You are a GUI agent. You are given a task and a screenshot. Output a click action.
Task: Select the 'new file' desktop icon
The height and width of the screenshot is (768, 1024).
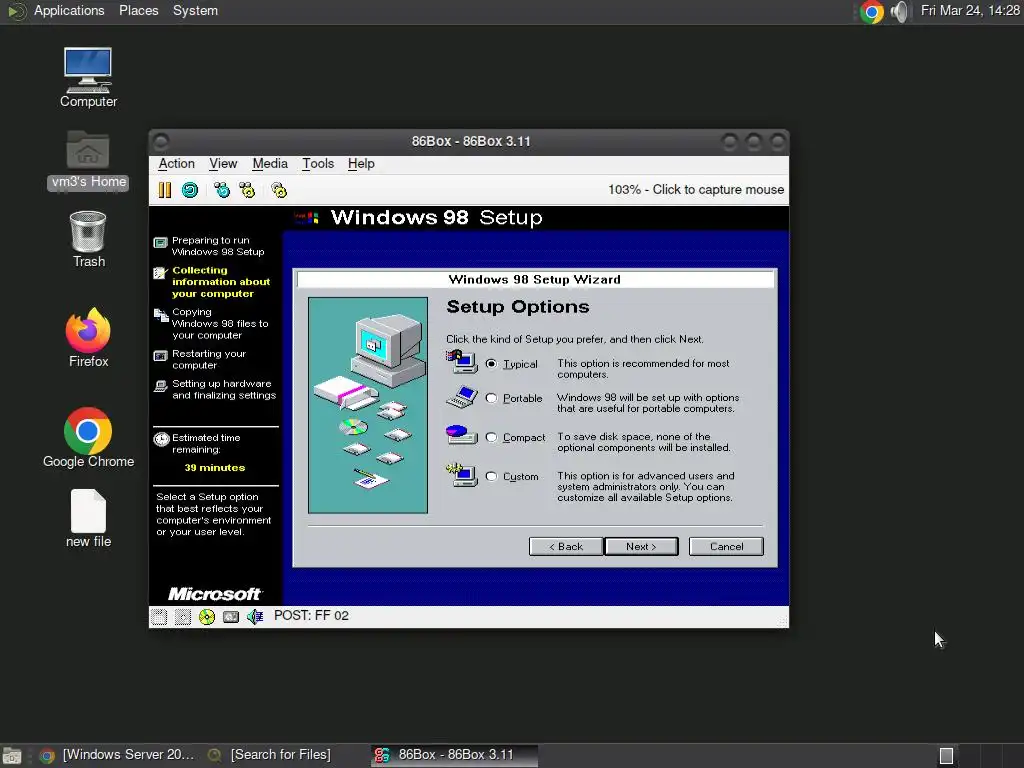click(88, 519)
